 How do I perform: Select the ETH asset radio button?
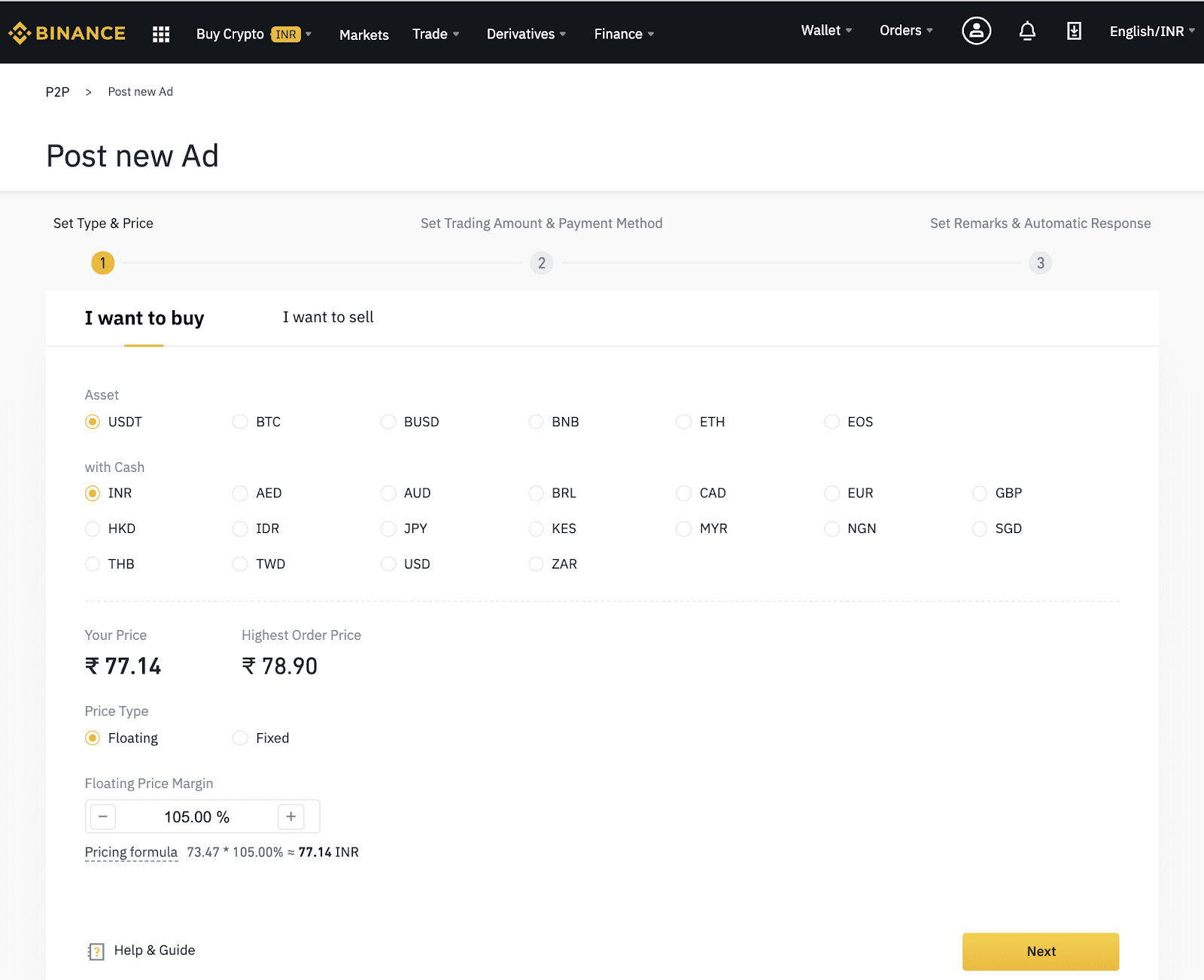(684, 422)
